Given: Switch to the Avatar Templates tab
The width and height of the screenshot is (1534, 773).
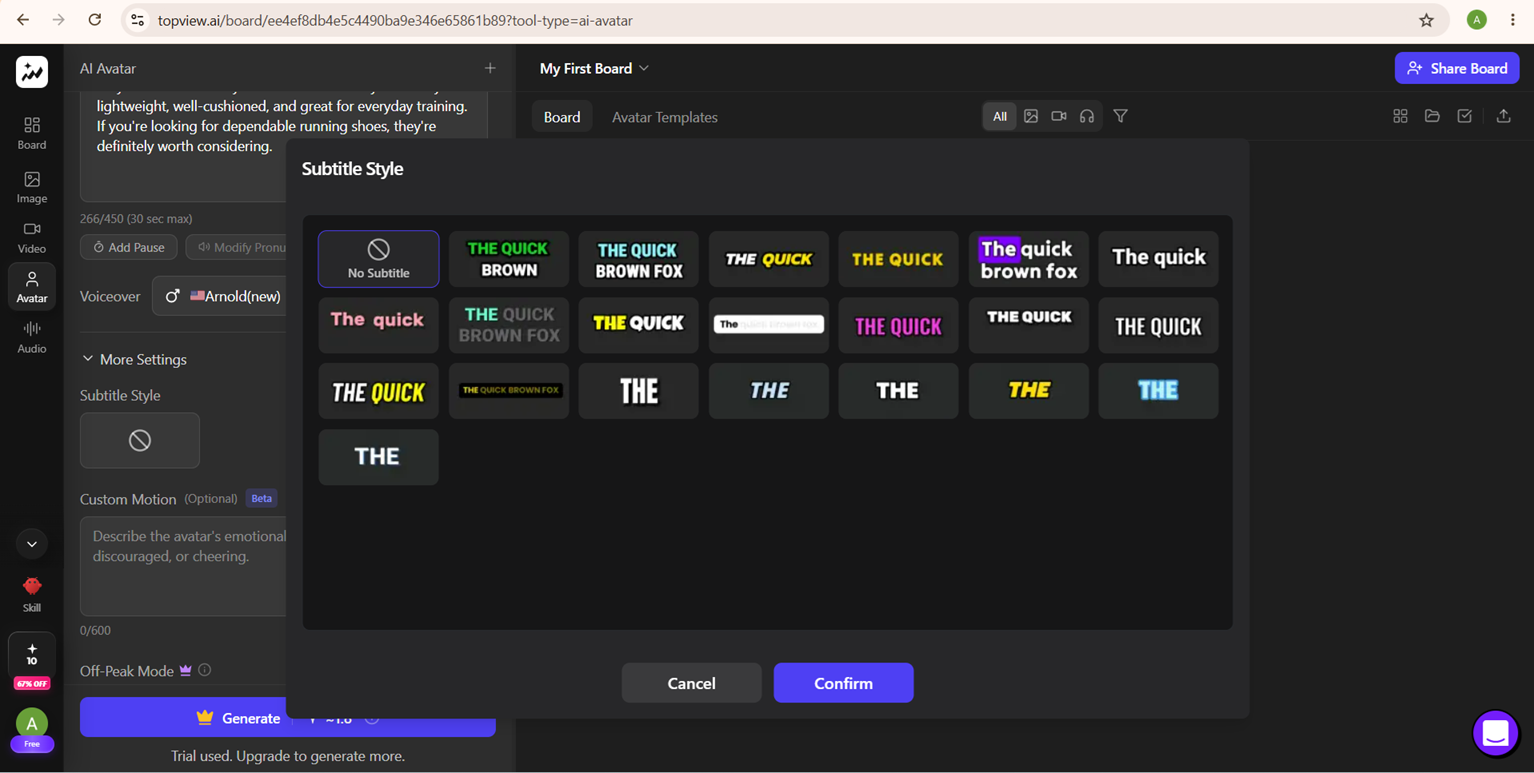Looking at the screenshot, I should click(x=665, y=117).
